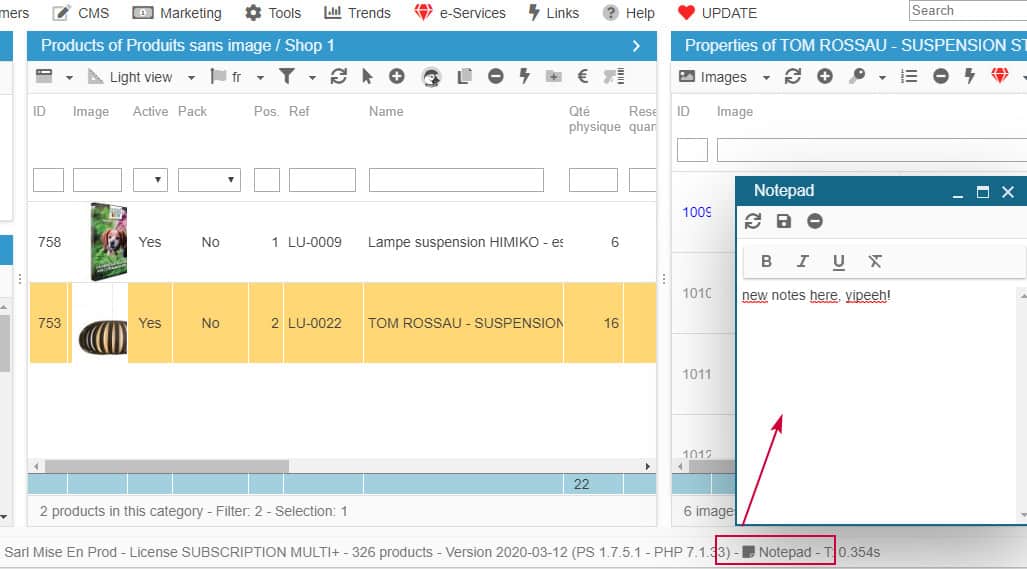This screenshot has width=1027, height=569.
Task: Click the lightning bolt icon in products toolbar
Action: (524, 76)
